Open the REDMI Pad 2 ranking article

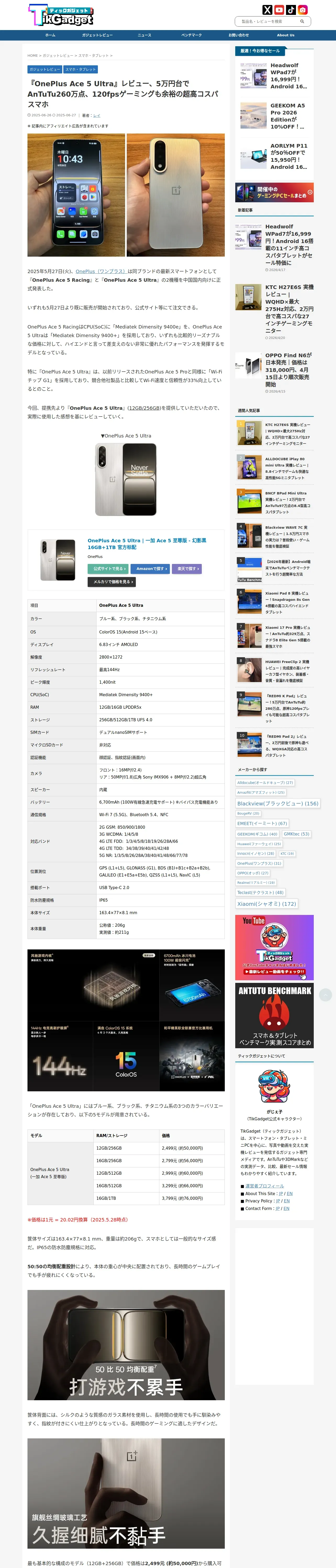(x=275, y=745)
